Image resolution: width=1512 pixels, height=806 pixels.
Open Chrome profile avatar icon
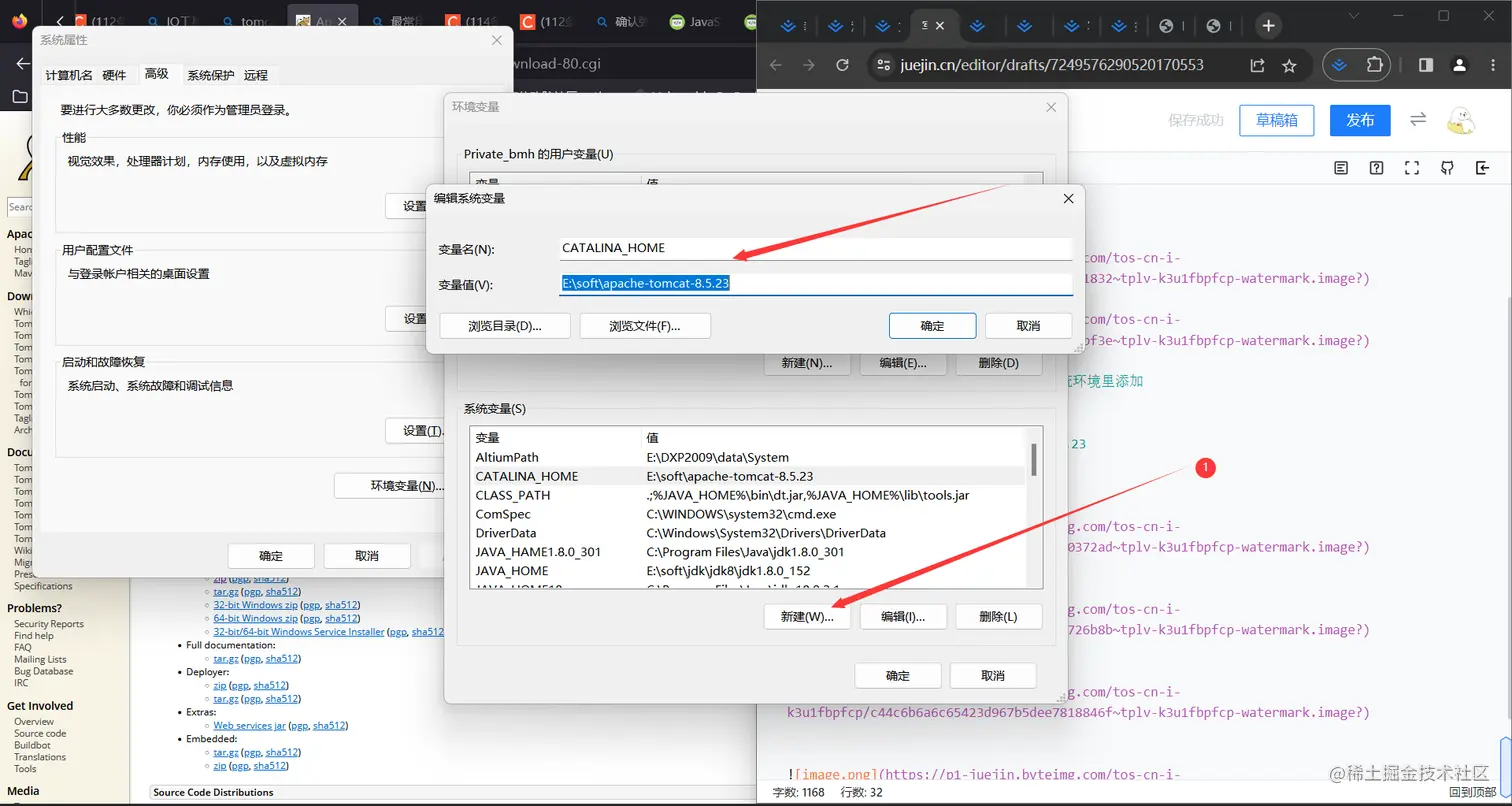1460,65
